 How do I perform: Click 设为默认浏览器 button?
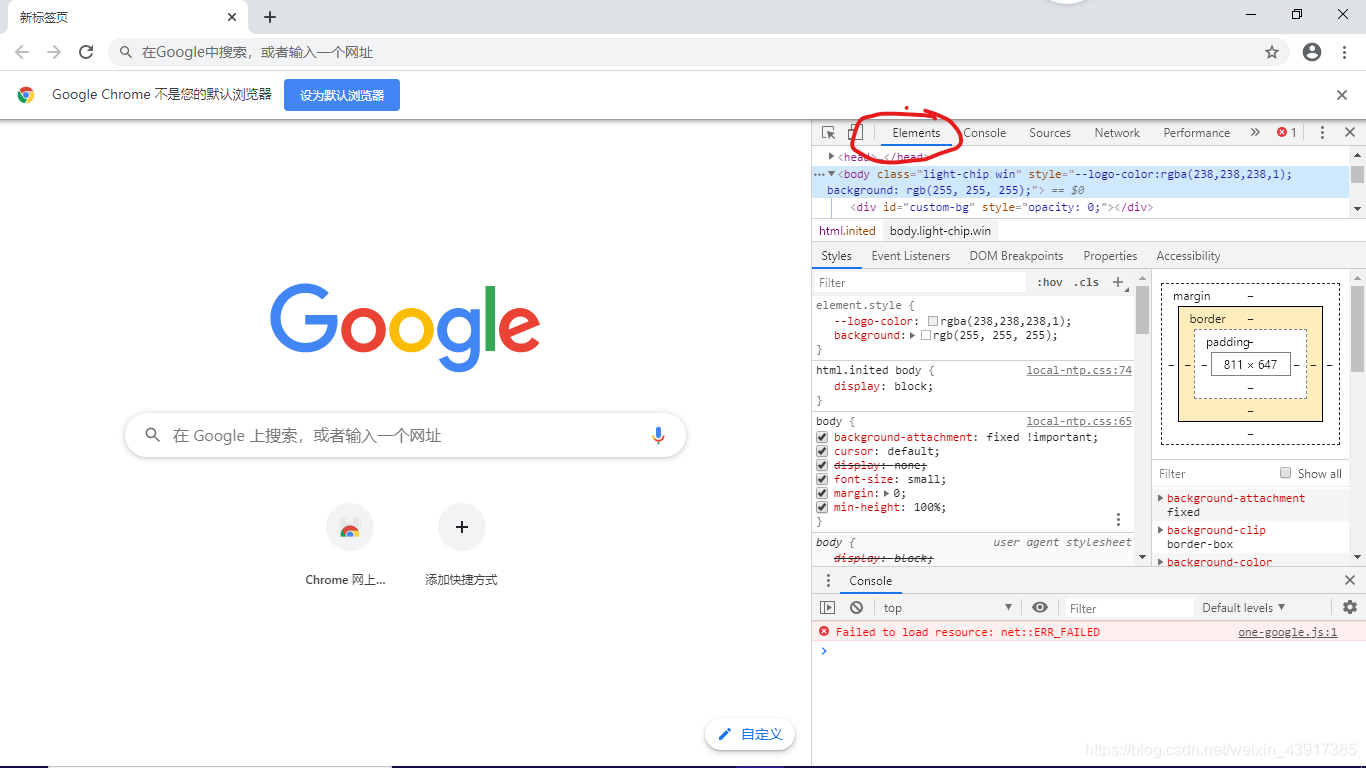[x=342, y=95]
